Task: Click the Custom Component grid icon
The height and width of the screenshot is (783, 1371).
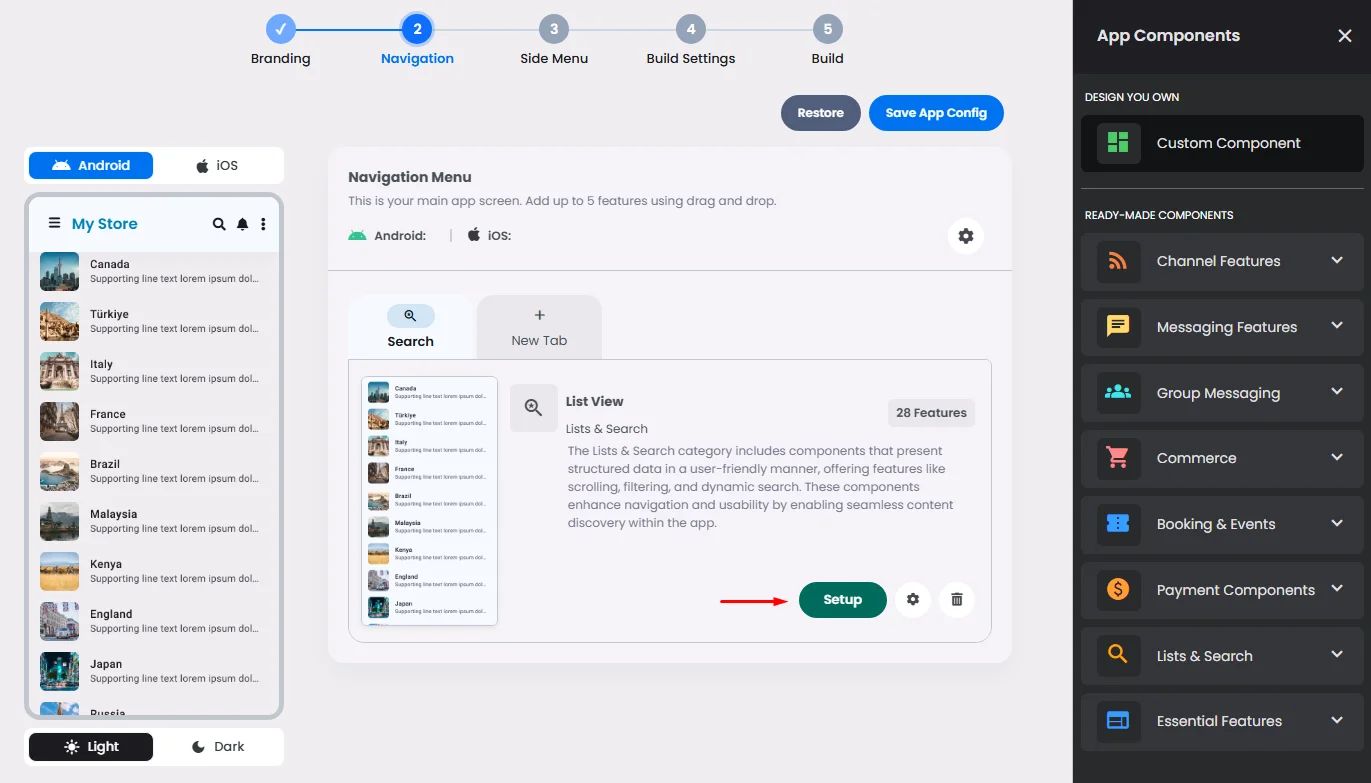Action: (1118, 143)
